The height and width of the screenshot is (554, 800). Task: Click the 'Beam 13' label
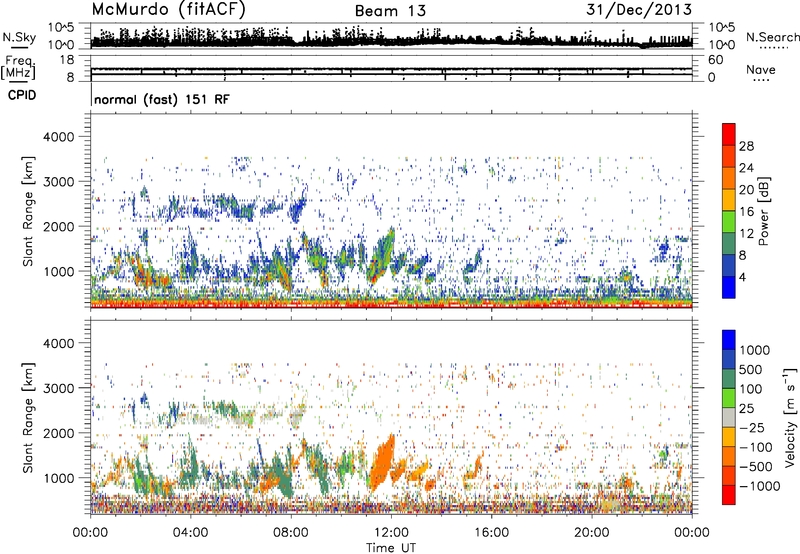(x=390, y=11)
